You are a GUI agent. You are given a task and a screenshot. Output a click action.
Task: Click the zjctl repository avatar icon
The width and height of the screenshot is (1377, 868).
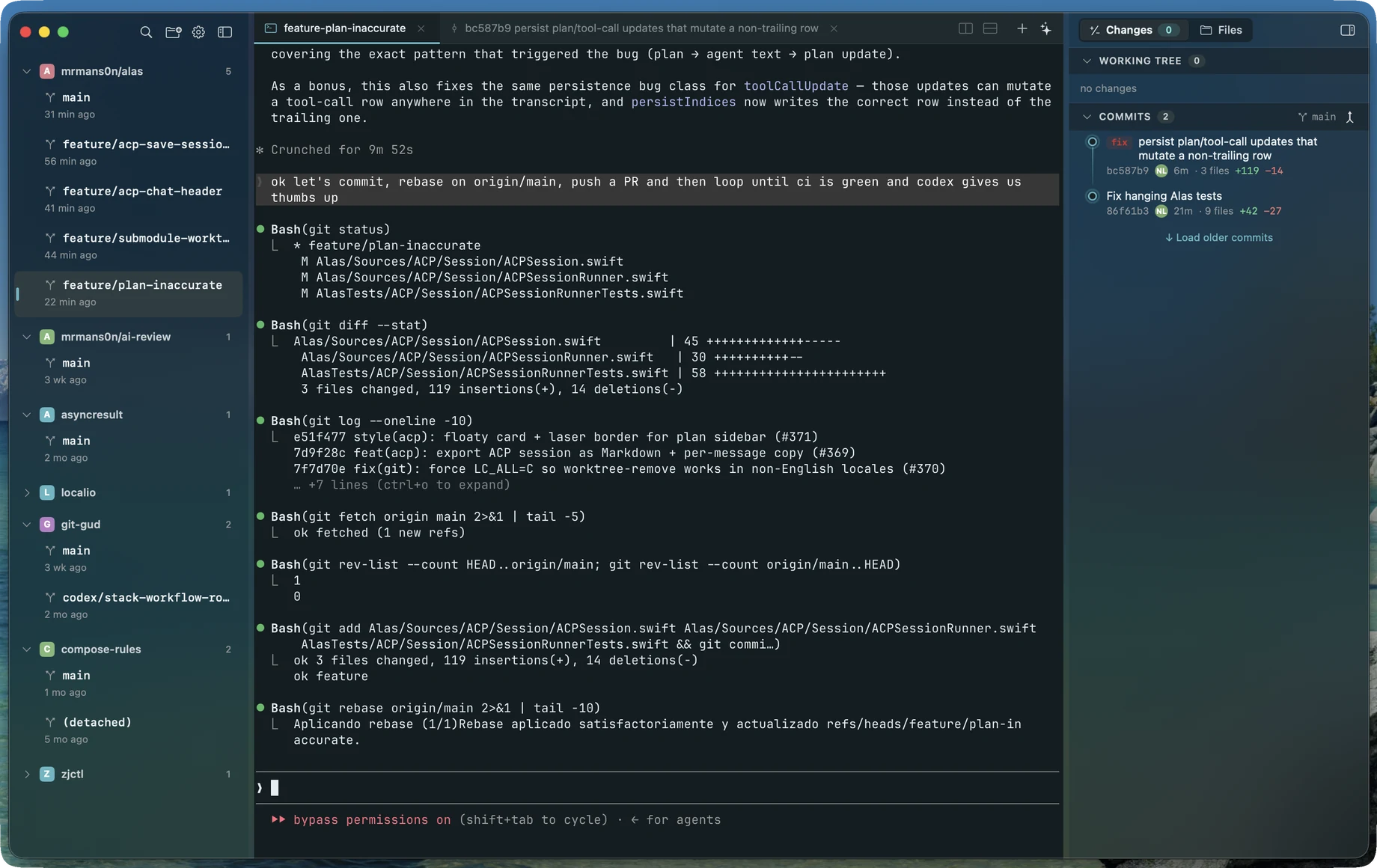pos(47,774)
